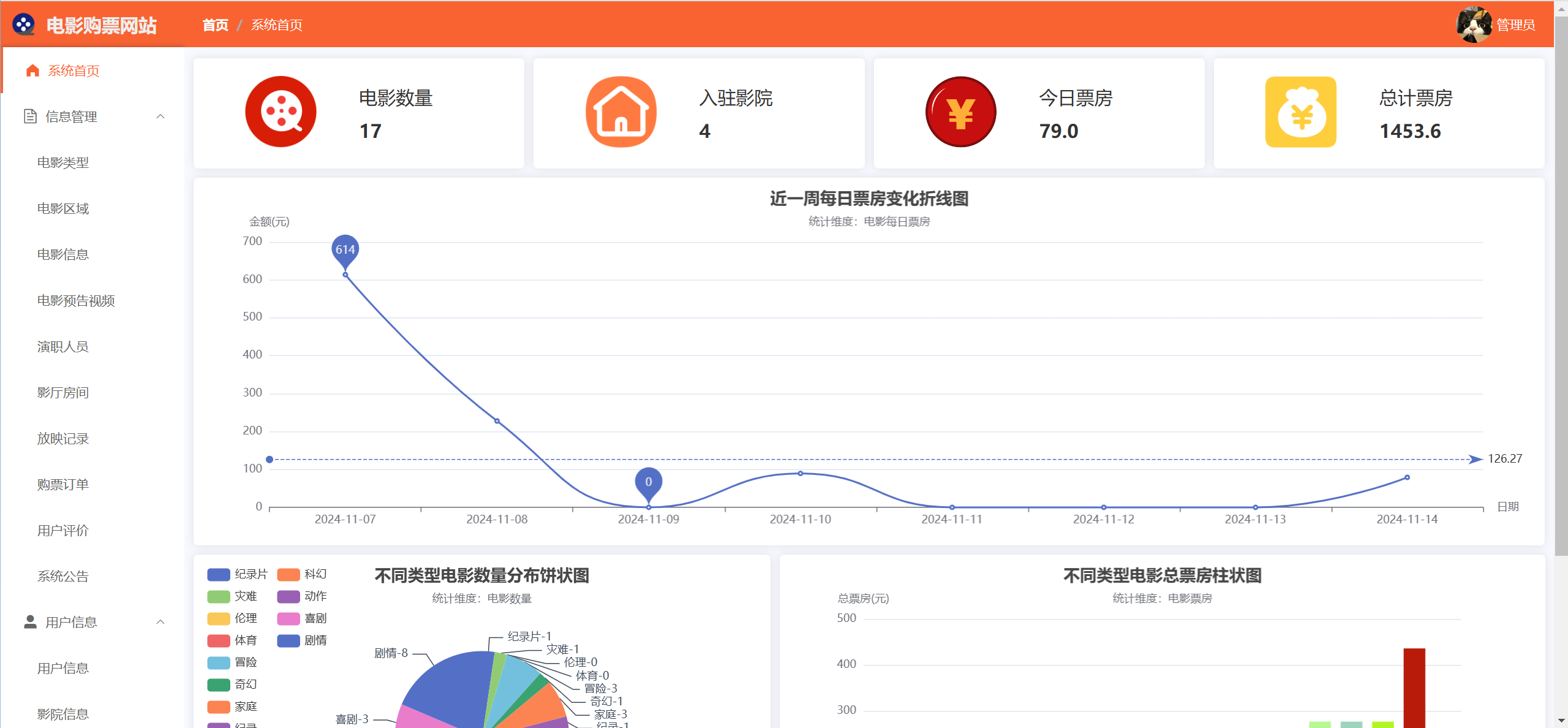Image resolution: width=1568 pixels, height=728 pixels.
Task: Click the 灾难 green legend swatch
Action: (219, 596)
